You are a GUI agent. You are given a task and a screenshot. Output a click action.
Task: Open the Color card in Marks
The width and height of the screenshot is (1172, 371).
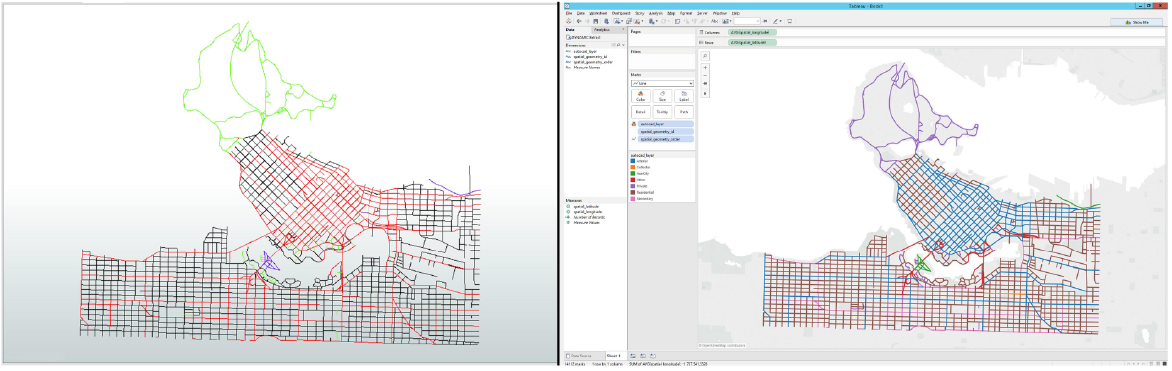pyautogui.click(x=641, y=96)
